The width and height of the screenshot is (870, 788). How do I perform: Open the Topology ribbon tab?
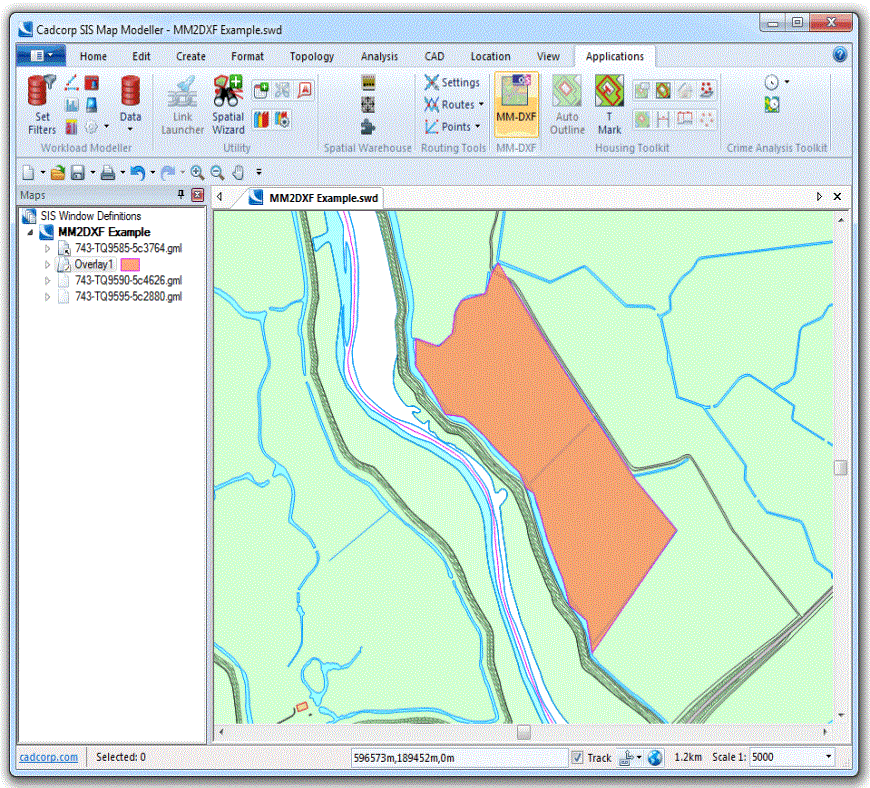(312, 57)
